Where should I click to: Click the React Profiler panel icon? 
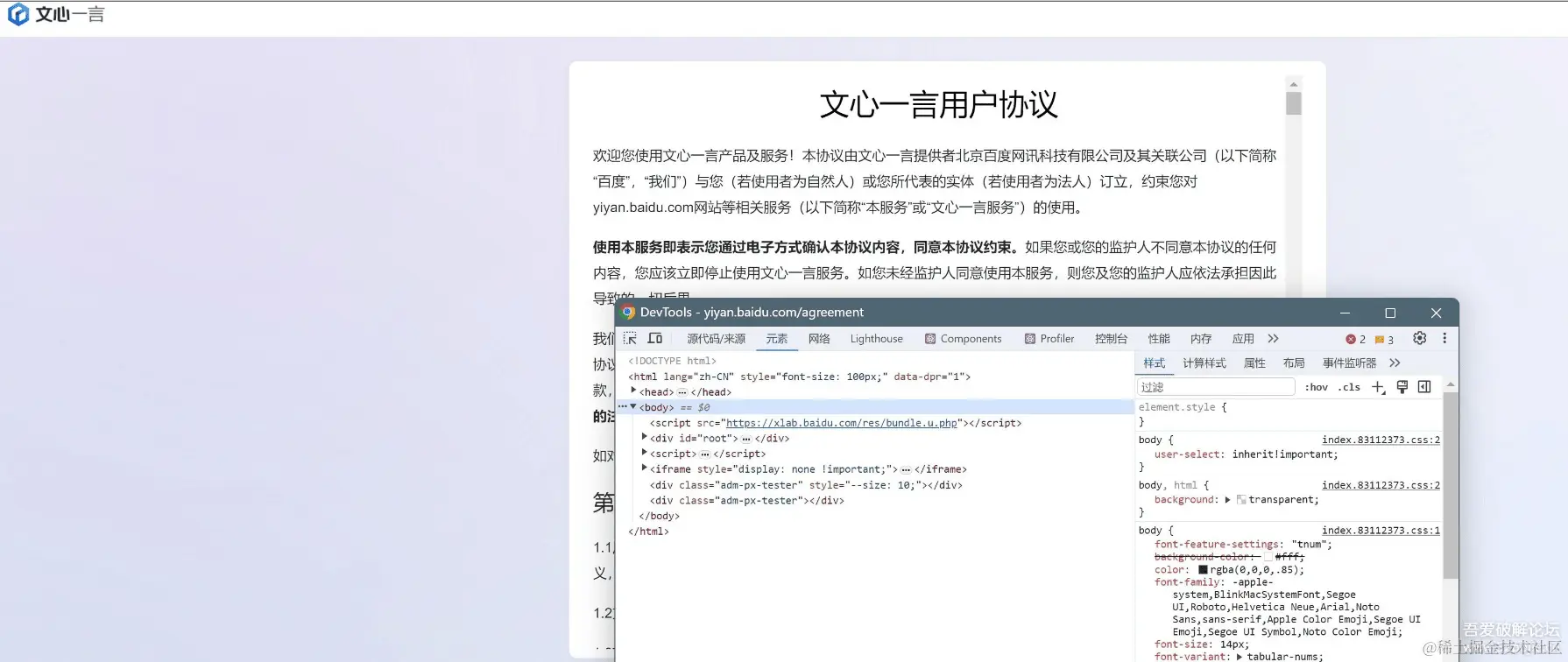(1030, 339)
